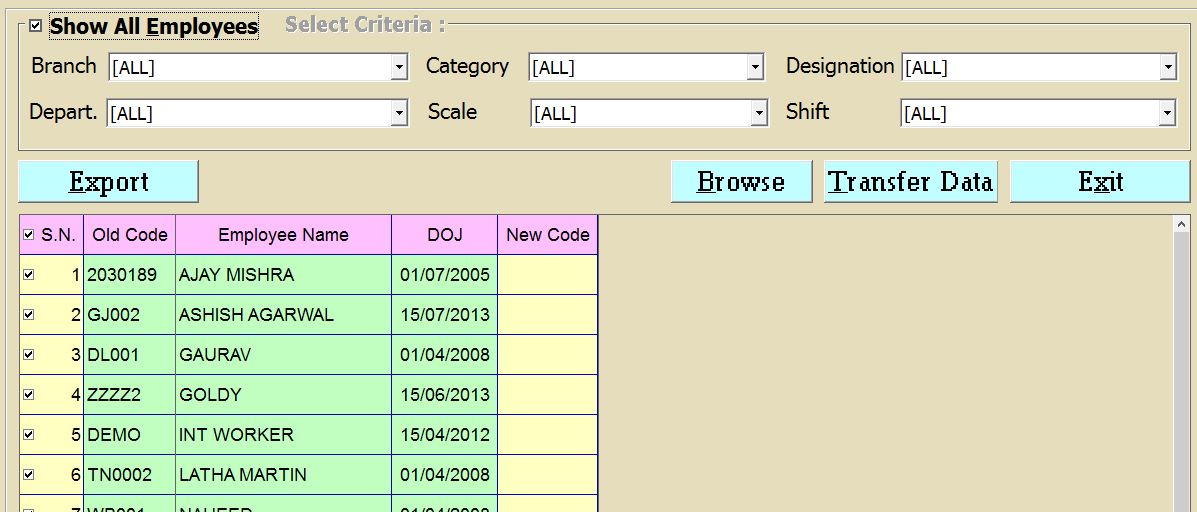Toggle the checkbox for LATHA MARTIN row
This screenshot has width=1197, height=512.
[28, 474]
